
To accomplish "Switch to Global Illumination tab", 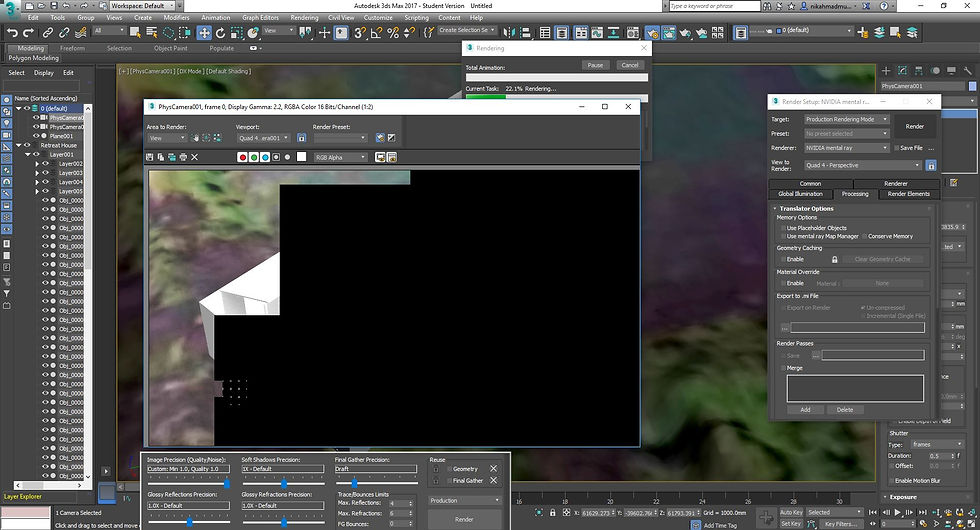I will (x=801, y=194).
